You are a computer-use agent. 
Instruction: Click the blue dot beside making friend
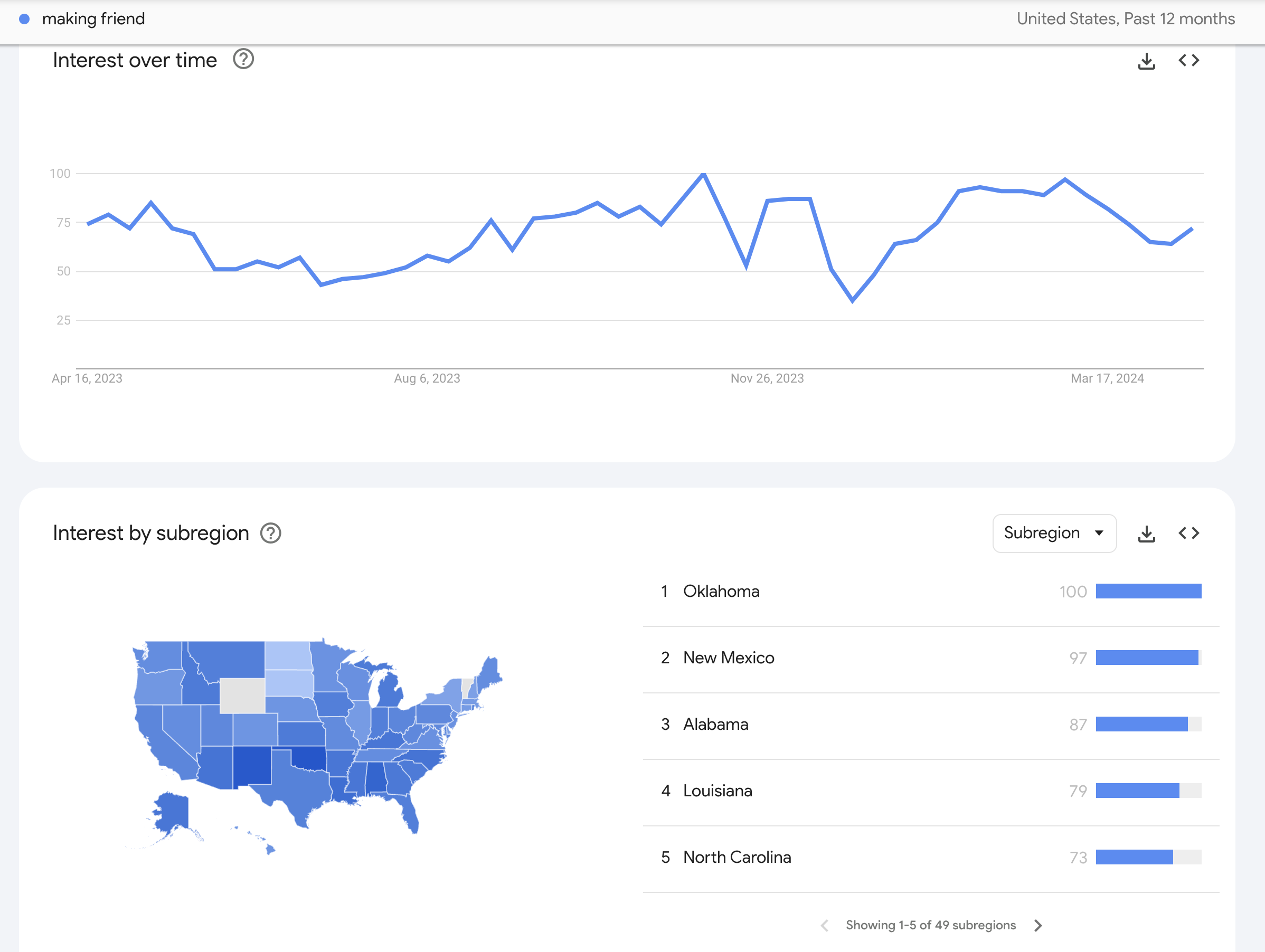(24, 19)
